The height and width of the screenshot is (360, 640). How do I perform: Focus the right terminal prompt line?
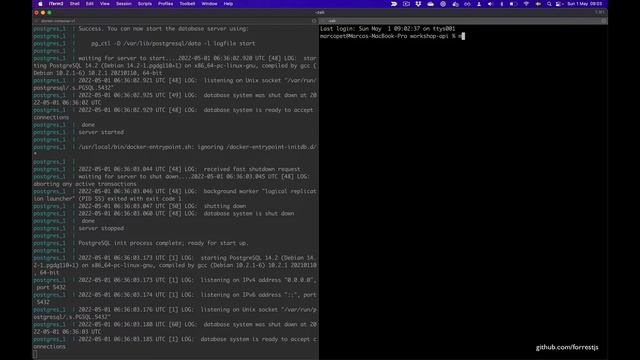click(392, 36)
